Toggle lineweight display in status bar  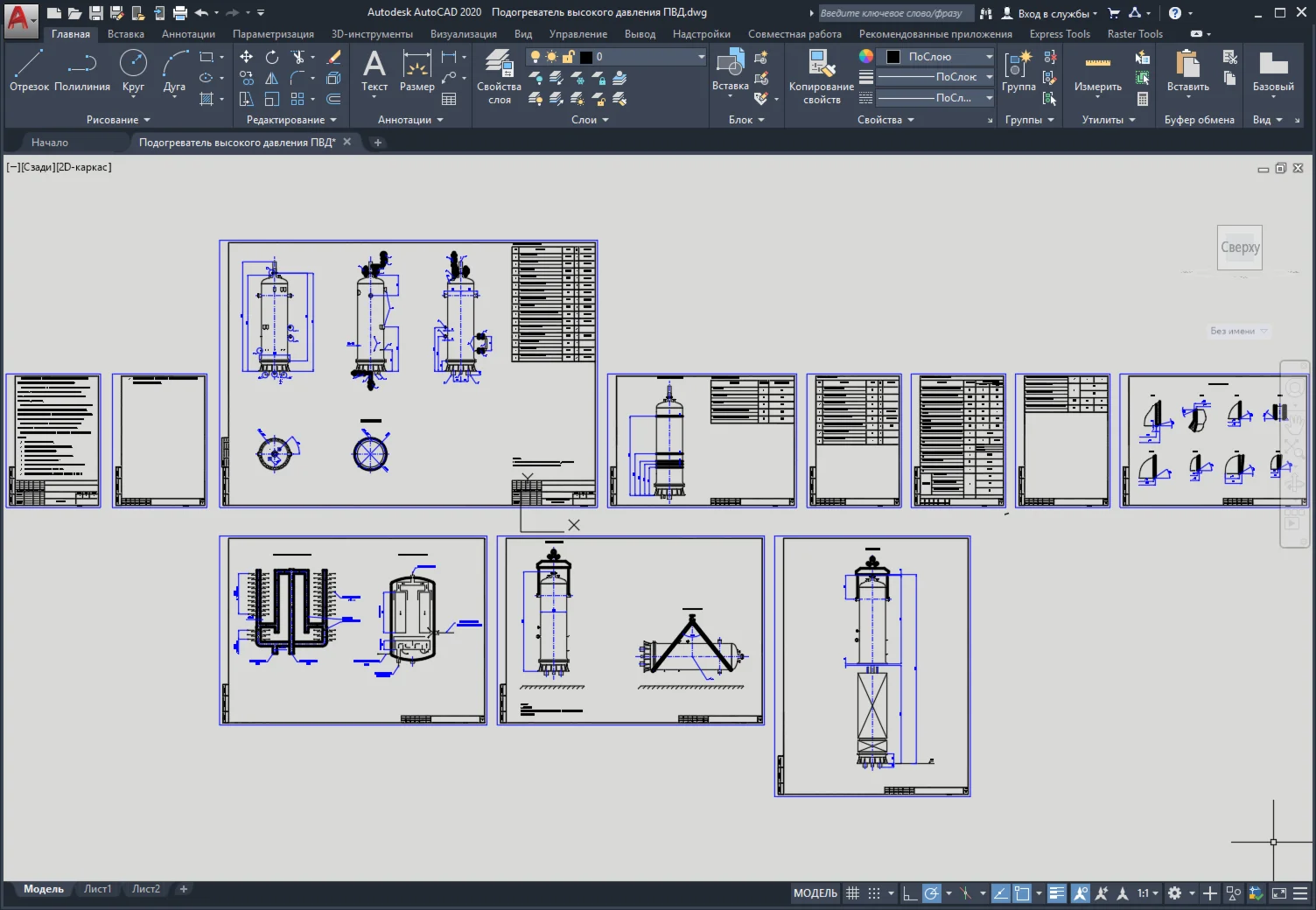[1057, 893]
